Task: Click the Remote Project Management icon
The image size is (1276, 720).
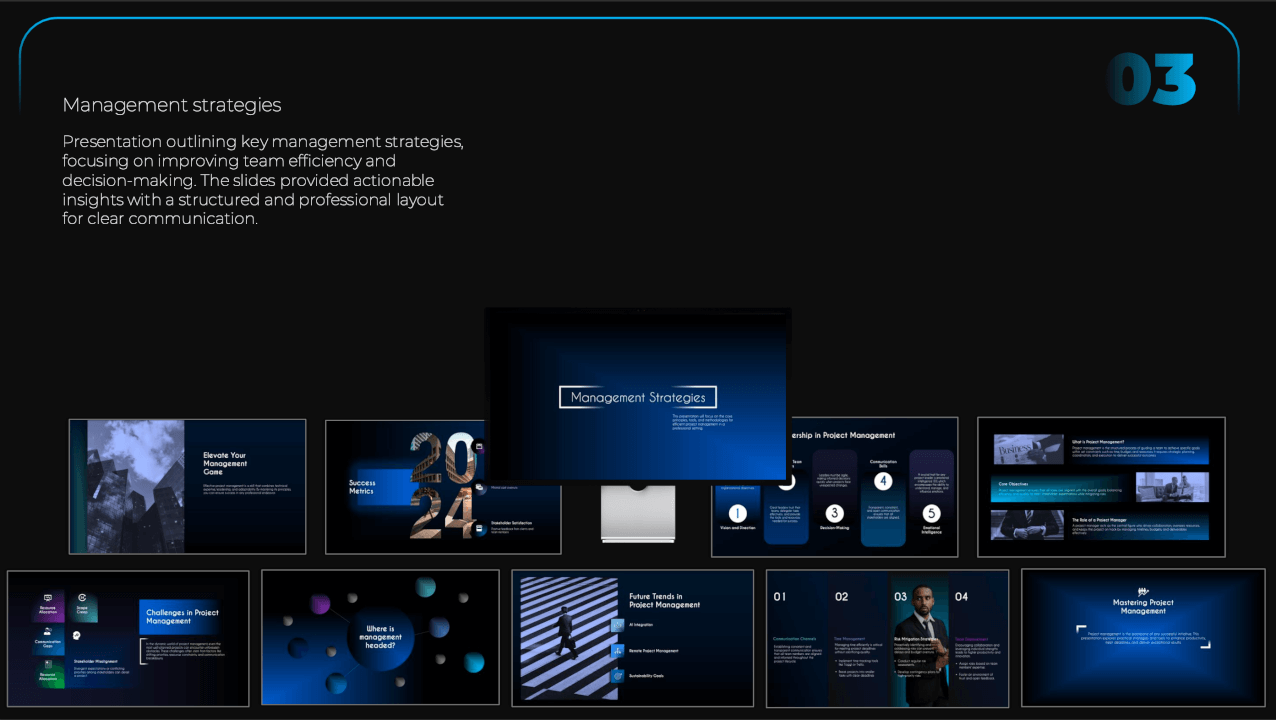Action: (x=617, y=652)
